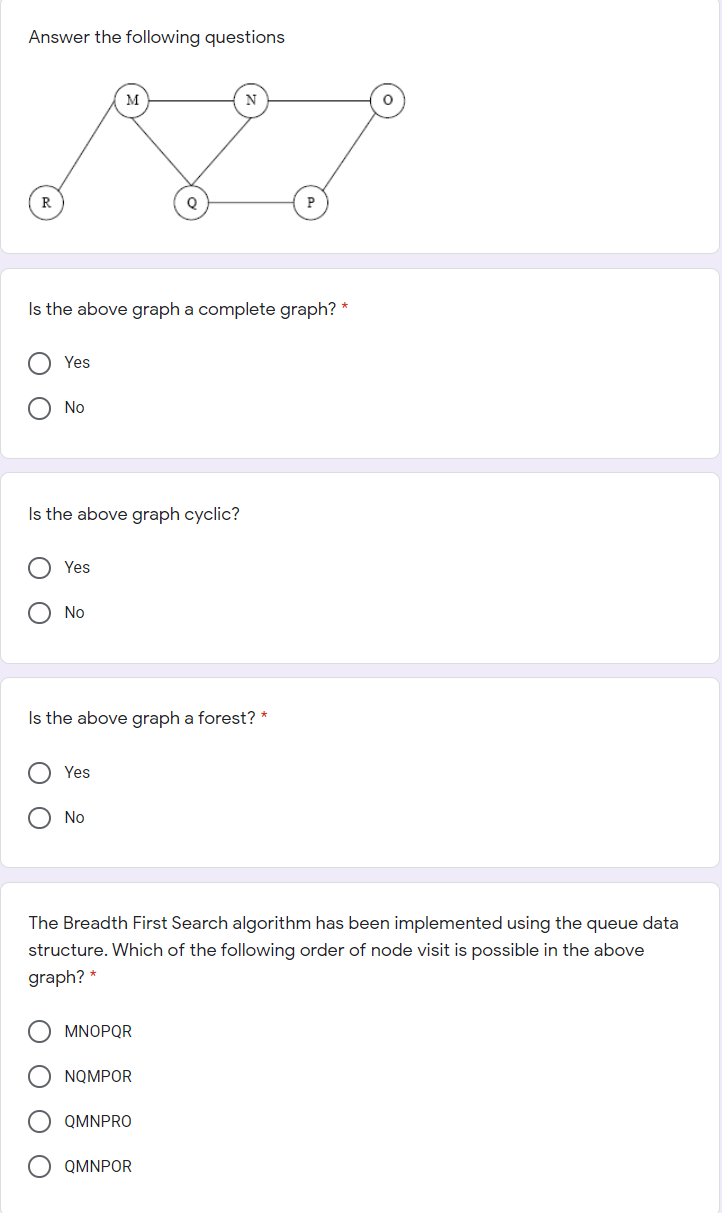Choose QMNPRO as BFS order

[x=40, y=1121]
